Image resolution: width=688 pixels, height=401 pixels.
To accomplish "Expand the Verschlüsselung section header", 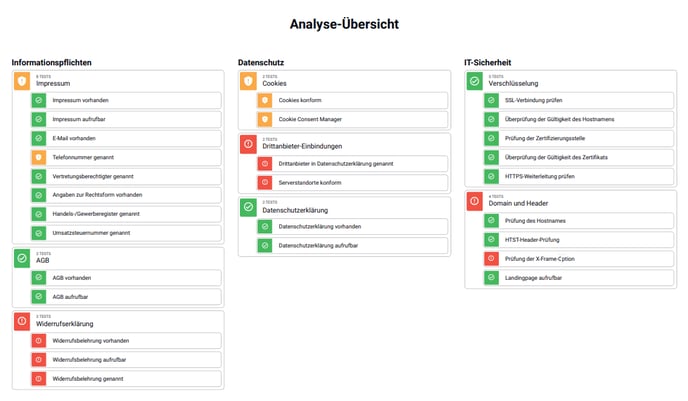I will click(x=571, y=82).
